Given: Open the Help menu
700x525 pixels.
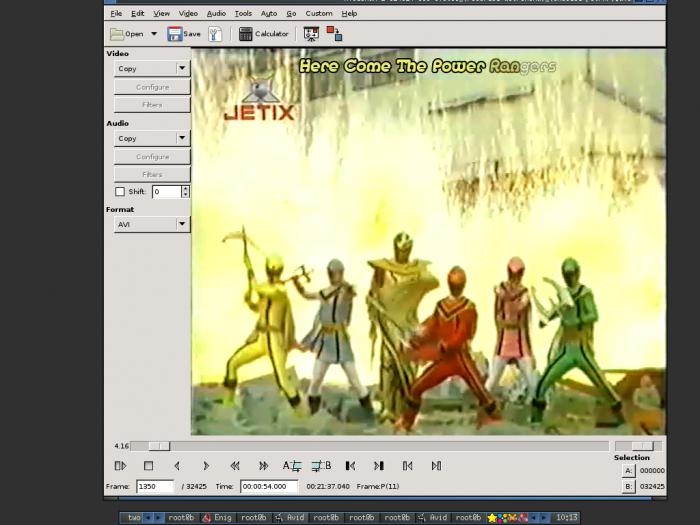Looking at the screenshot, I should coord(349,13).
